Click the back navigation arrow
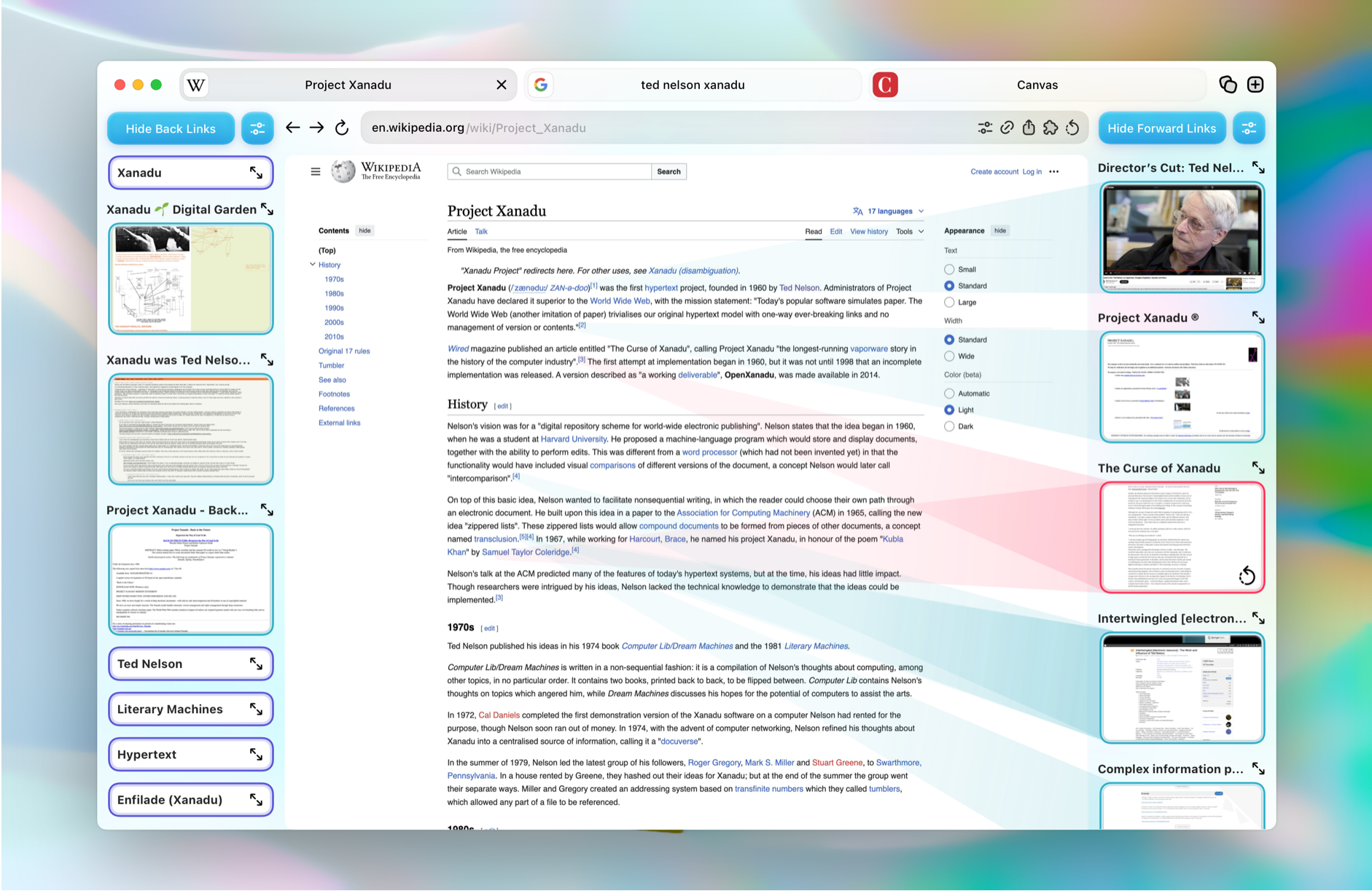 tap(292, 128)
